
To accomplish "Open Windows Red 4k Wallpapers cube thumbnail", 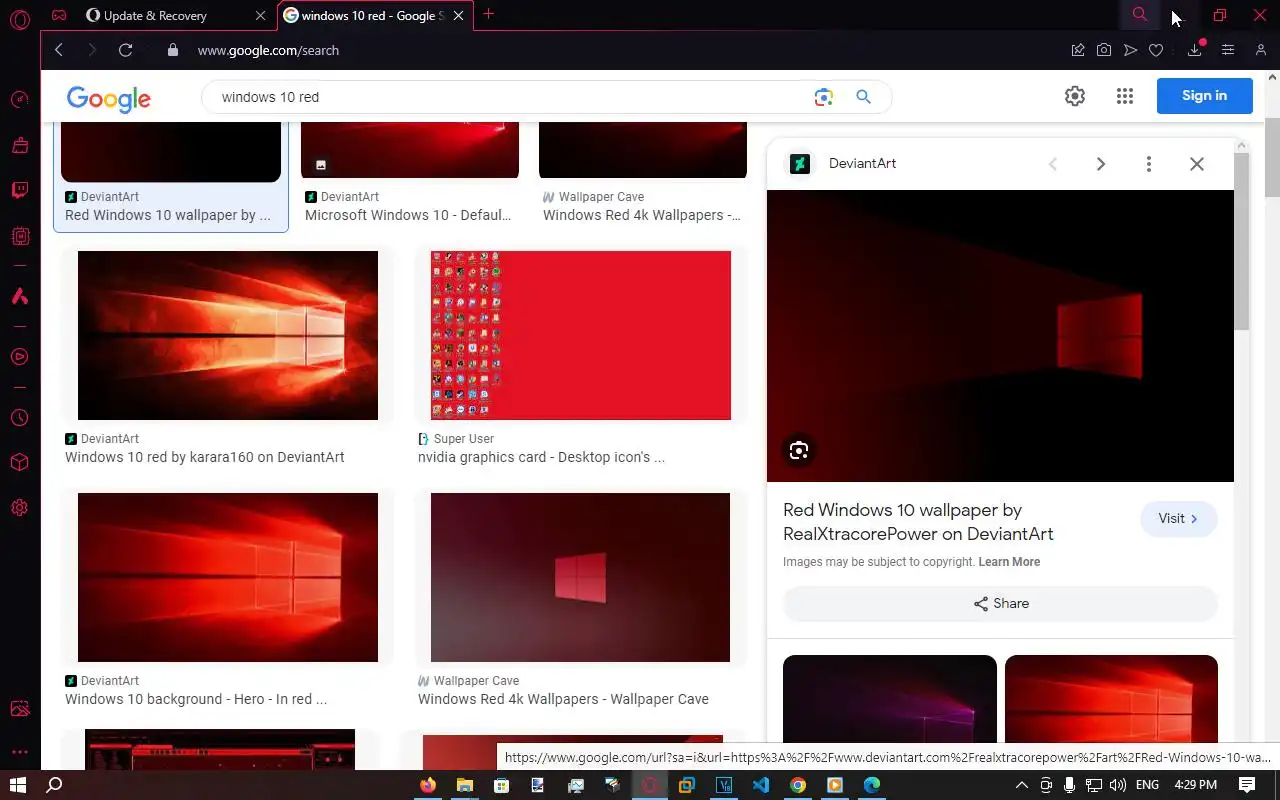I will 581,577.
